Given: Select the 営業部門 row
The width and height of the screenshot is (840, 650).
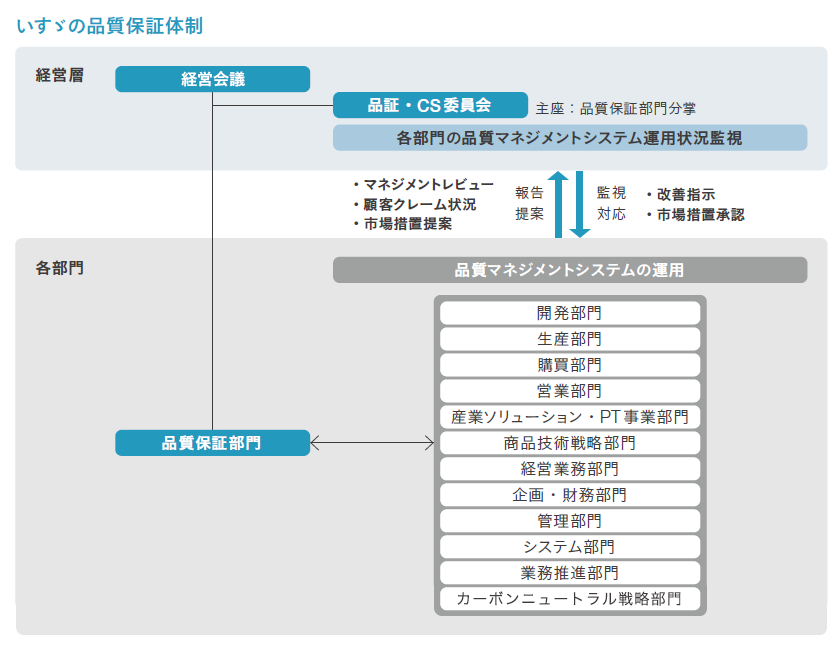Looking at the screenshot, I should (570, 391).
